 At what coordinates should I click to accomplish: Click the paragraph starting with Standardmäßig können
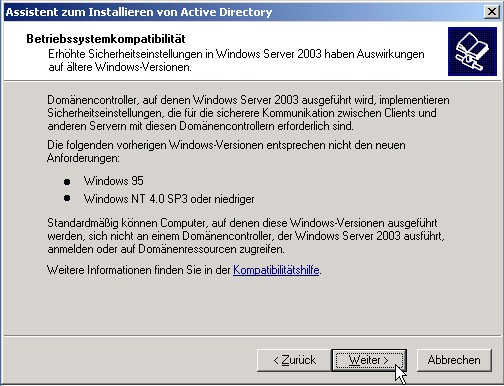pyautogui.click(x=246, y=236)
